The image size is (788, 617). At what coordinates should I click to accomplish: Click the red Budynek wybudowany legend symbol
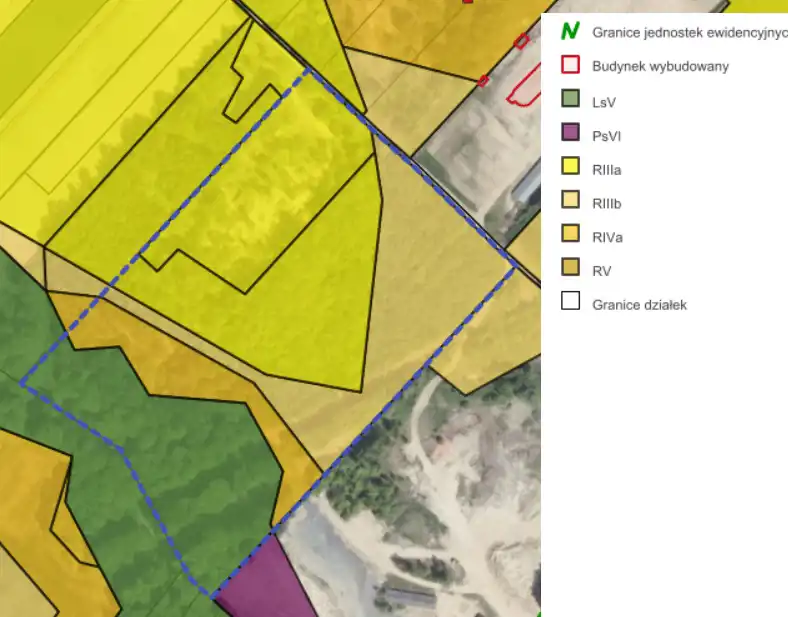point(570,66)
